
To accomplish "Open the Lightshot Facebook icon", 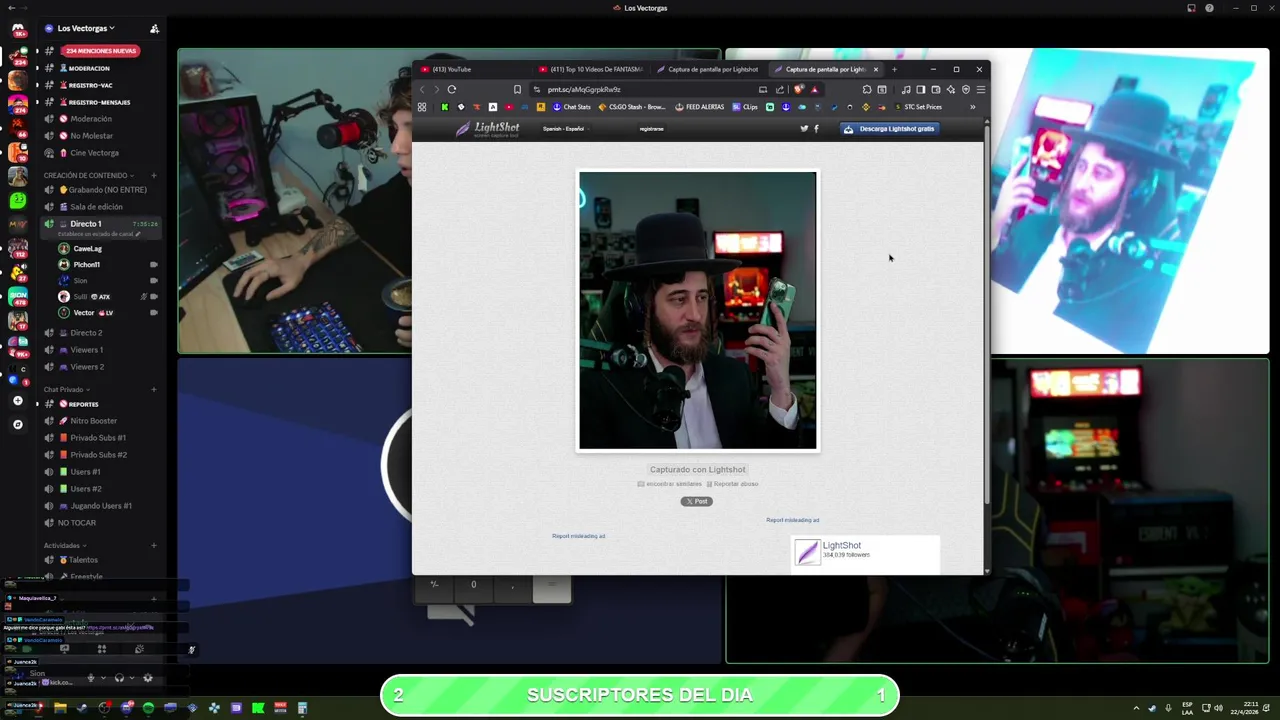I will click(x=816, y=128).
